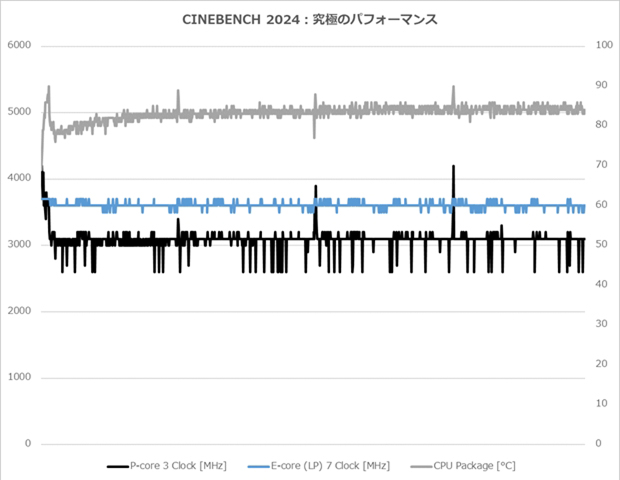Click the P-core clock spike near 4200 MHz
The width and height of the screenshot is (620, 480).
point(453,167)
